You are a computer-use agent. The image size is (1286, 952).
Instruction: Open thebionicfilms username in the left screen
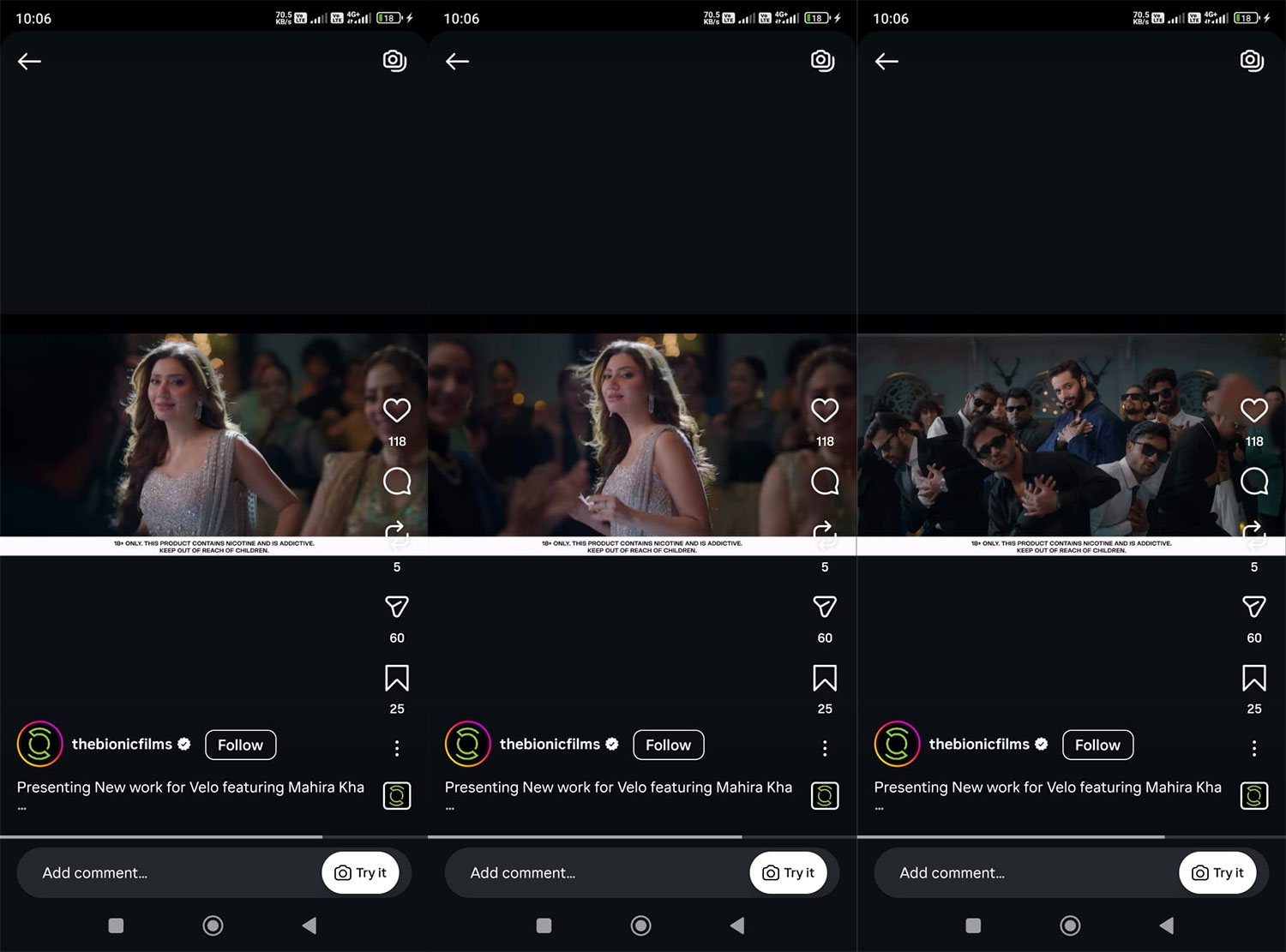(x=122, y=745)
